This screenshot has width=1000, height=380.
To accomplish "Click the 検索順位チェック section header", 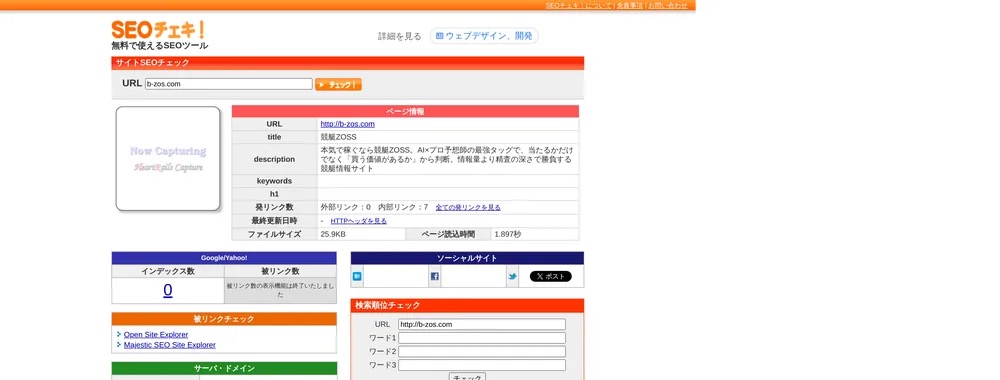I will (467, 305).
